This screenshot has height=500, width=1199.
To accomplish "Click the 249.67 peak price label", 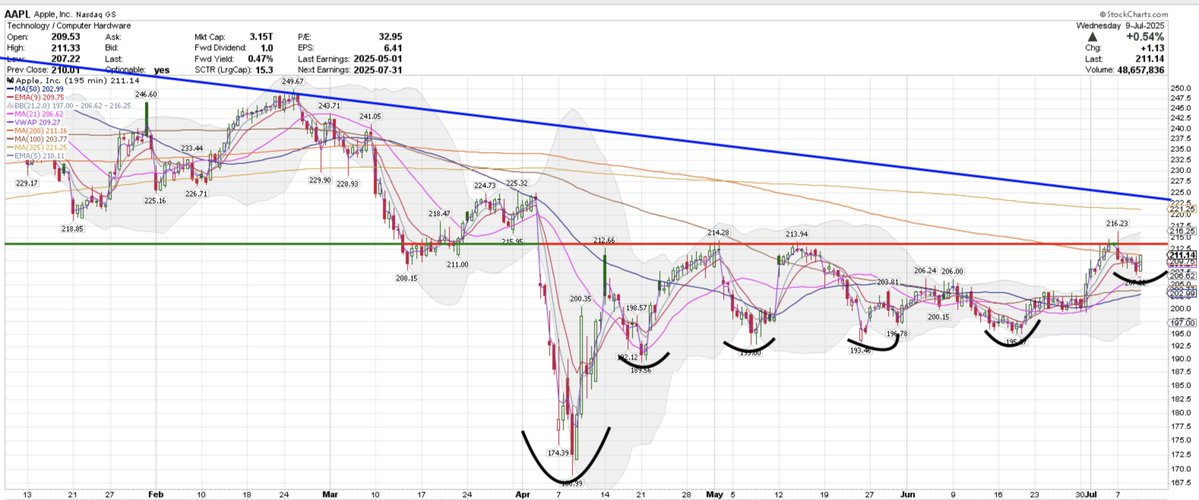I will pos(293,81).
